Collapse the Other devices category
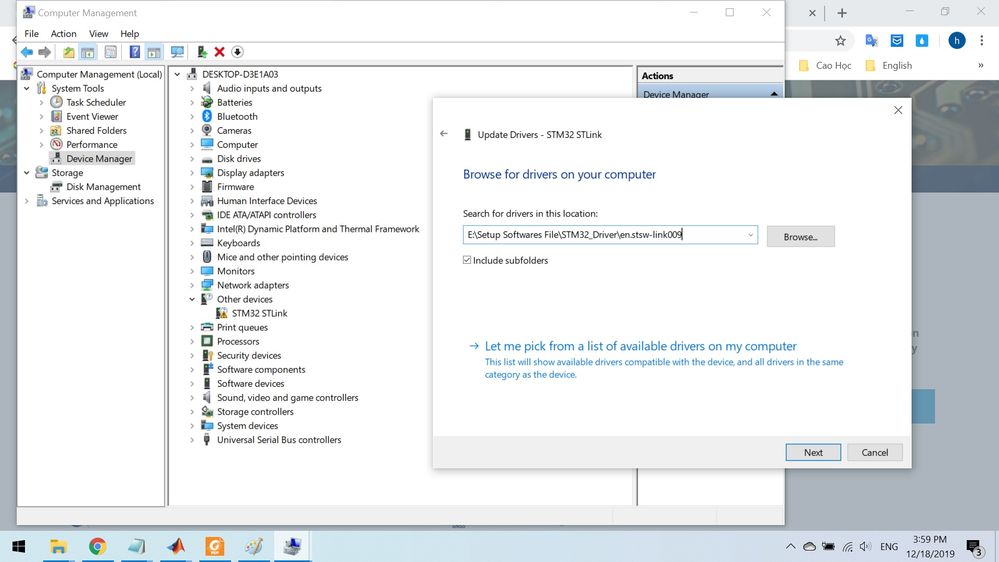This screenshot has width=999, height=562. point(192,299)
